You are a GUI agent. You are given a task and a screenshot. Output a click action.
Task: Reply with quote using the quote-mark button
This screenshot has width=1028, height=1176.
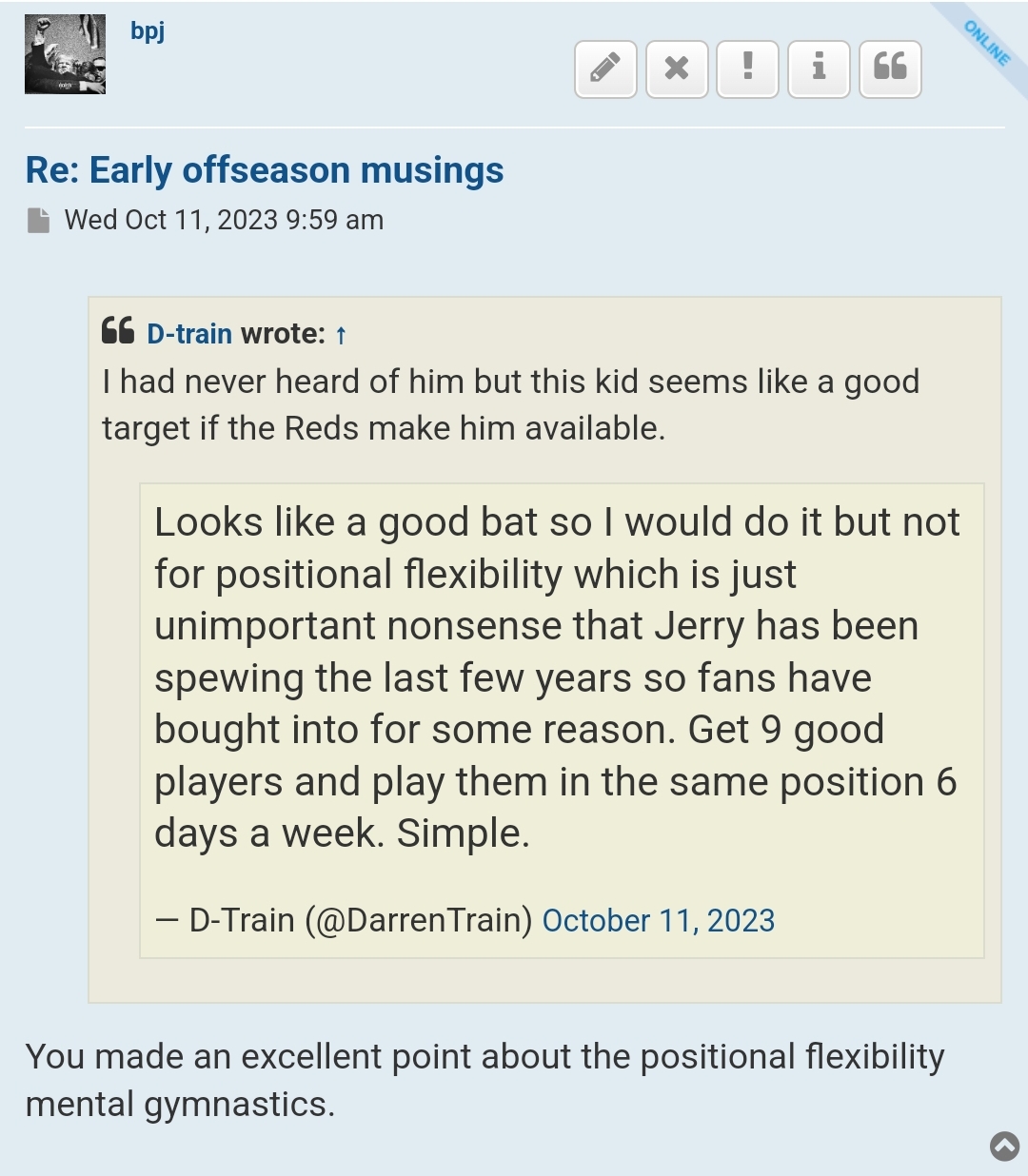(890, 69)
